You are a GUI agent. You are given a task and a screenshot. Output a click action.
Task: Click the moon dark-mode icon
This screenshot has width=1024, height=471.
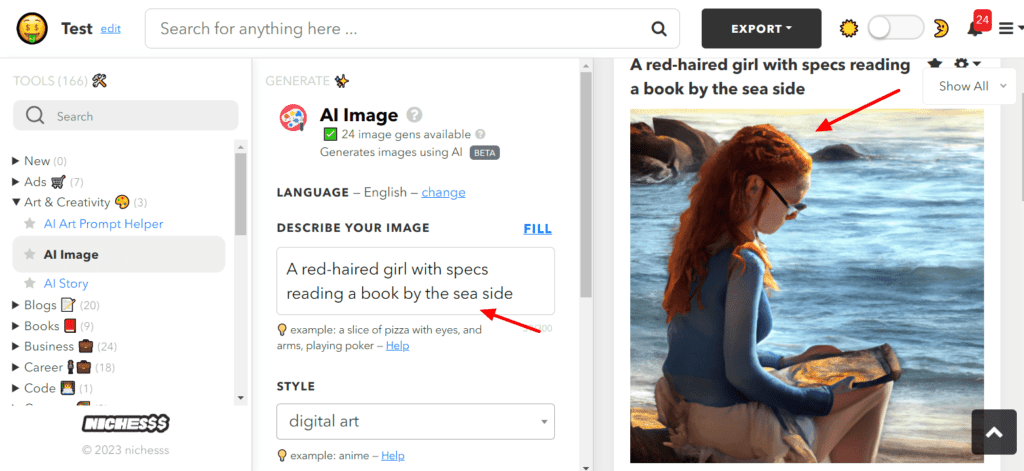tap(940, 29)
